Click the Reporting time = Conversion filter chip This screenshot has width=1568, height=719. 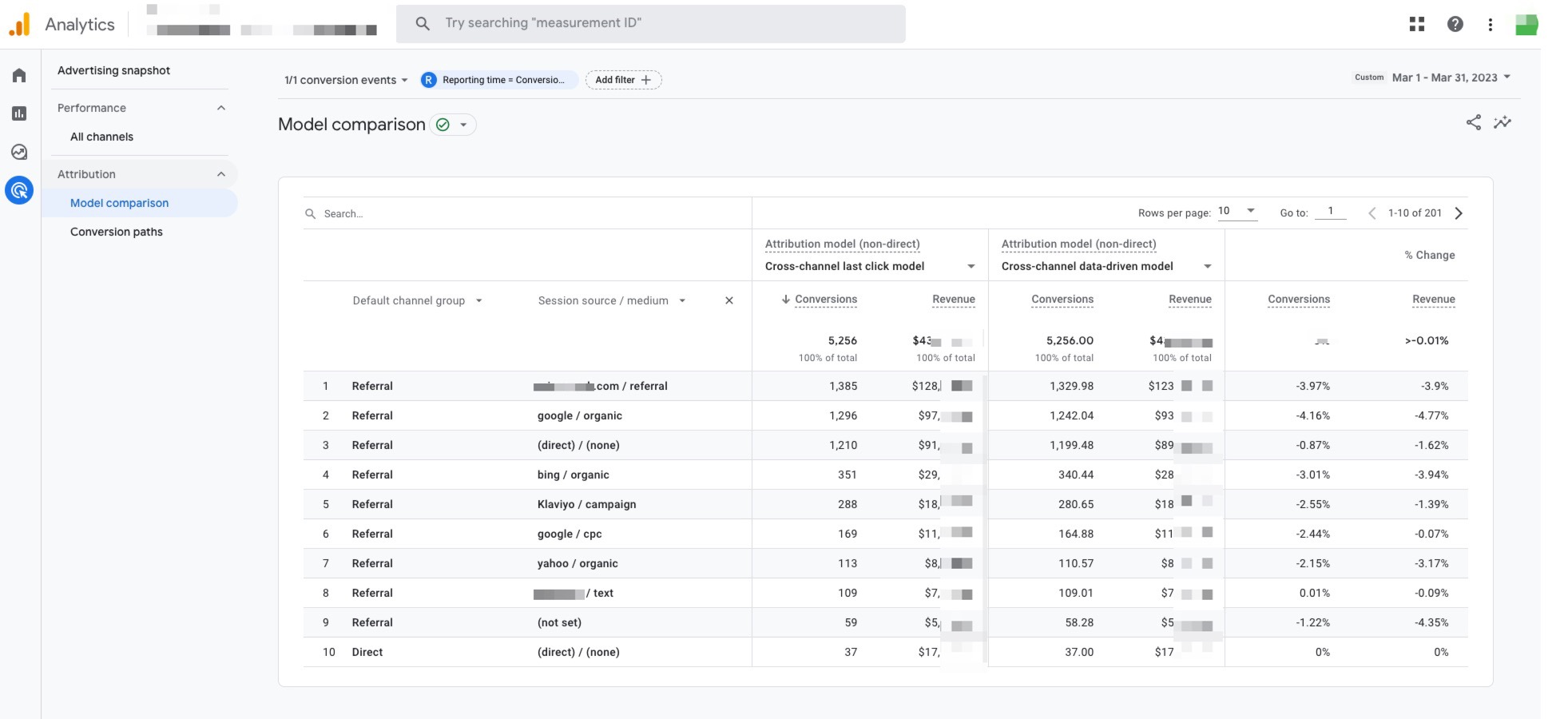499,80
